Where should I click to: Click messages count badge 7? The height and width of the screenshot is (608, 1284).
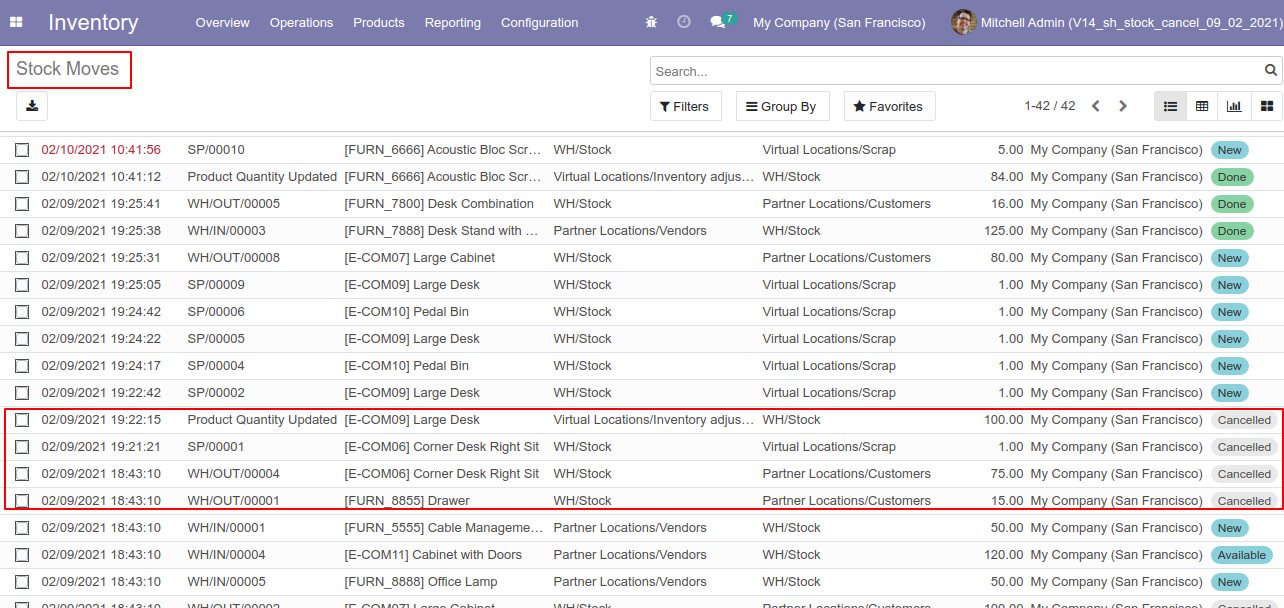pos(730,18)
